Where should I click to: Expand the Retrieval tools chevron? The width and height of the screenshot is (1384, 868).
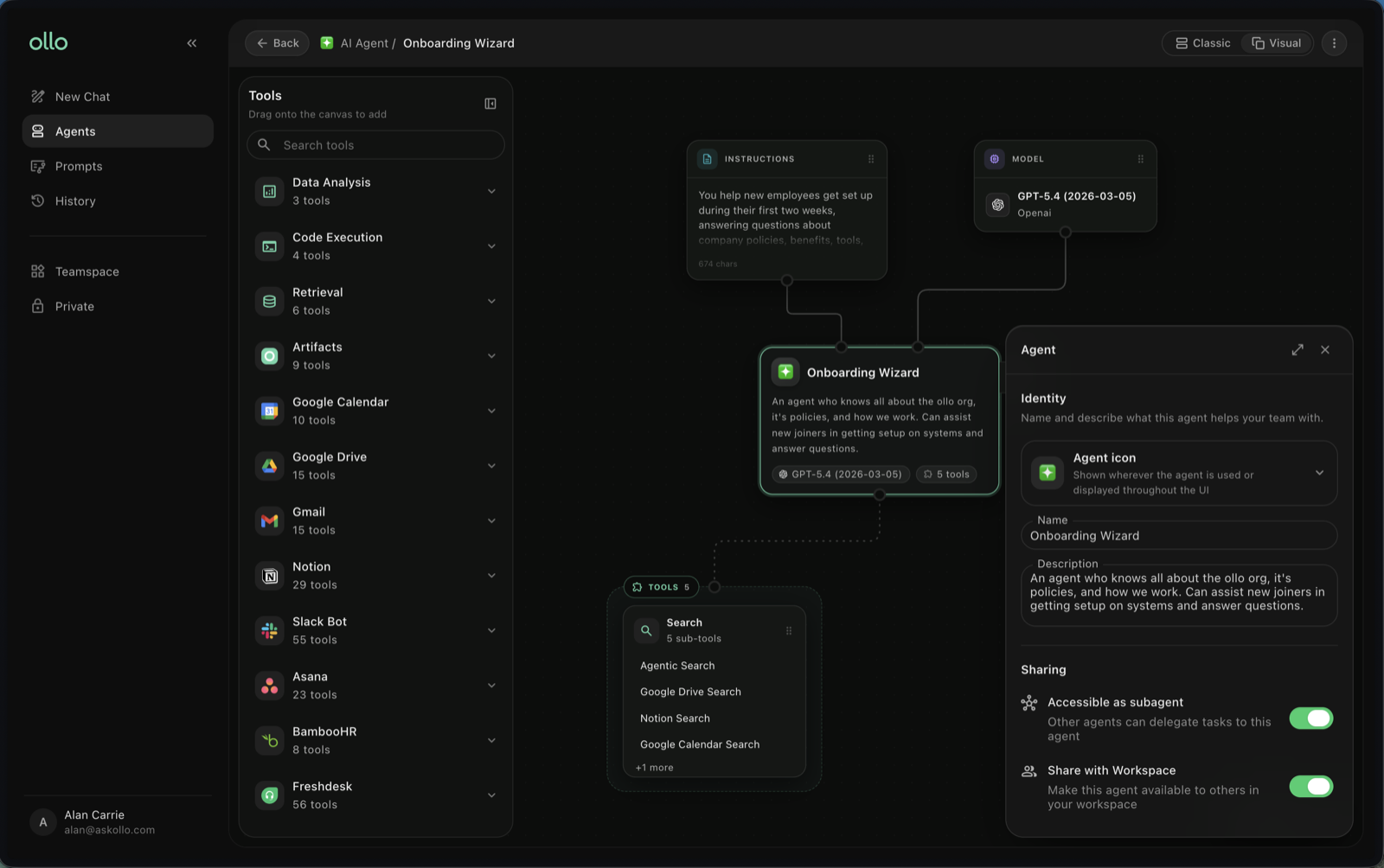(491, 301)
